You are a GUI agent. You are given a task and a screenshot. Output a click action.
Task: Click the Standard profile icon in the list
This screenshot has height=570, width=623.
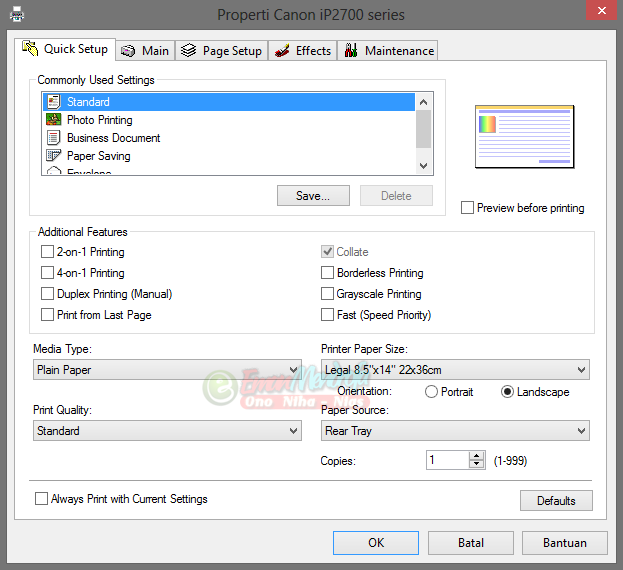54,102
